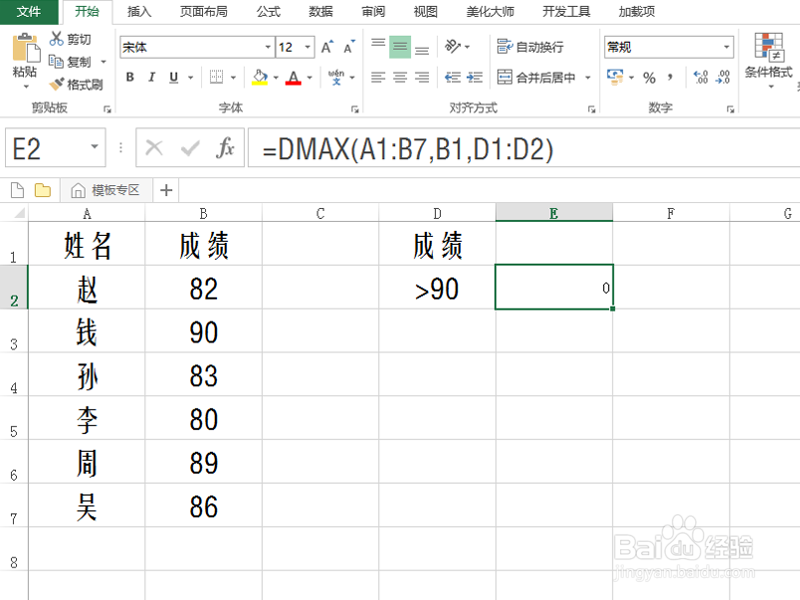Open the merge cells dropdown arrow

tap(588, 78)
